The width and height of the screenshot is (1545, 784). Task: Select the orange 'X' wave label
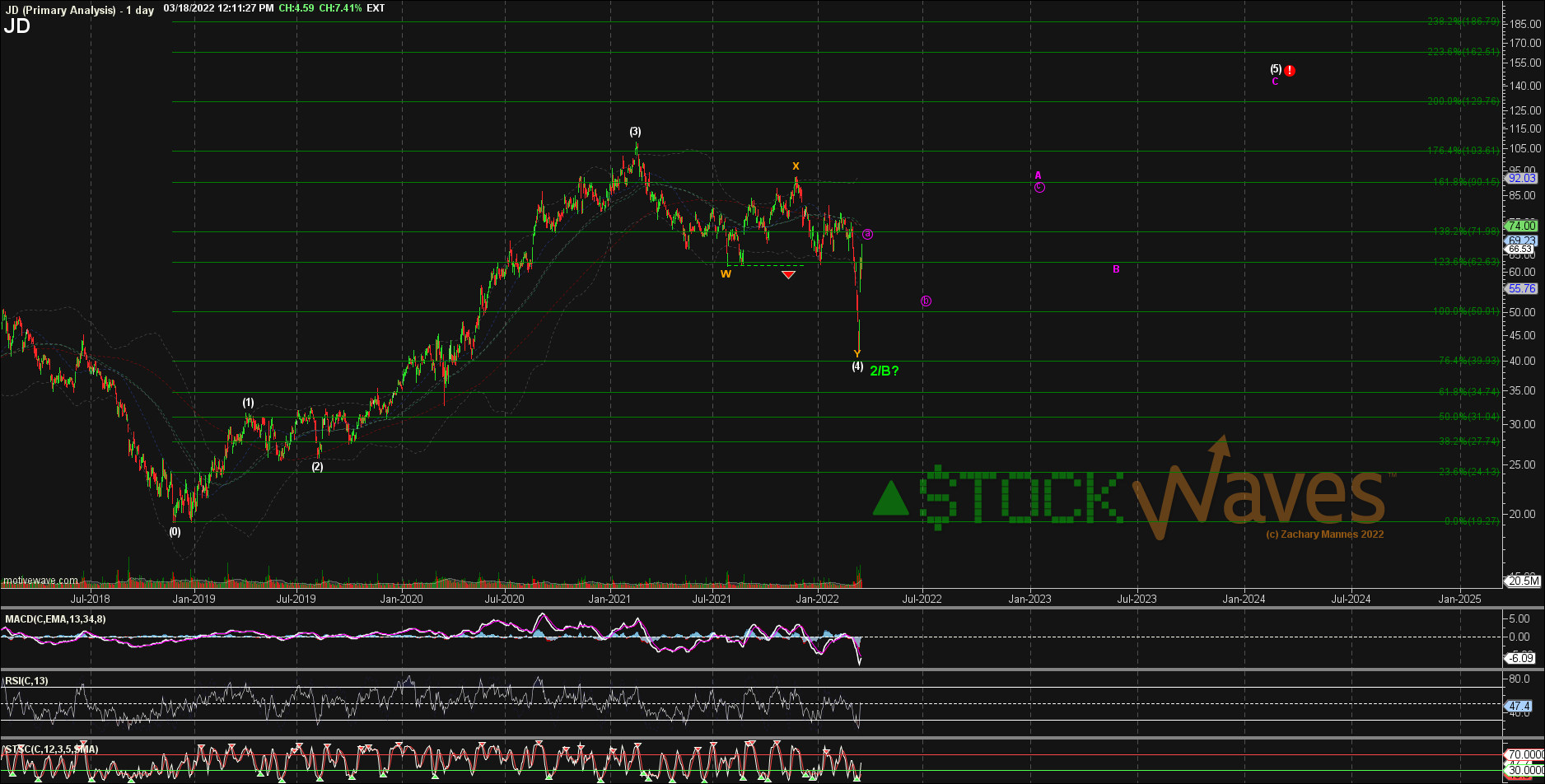[x=796, y=166]
